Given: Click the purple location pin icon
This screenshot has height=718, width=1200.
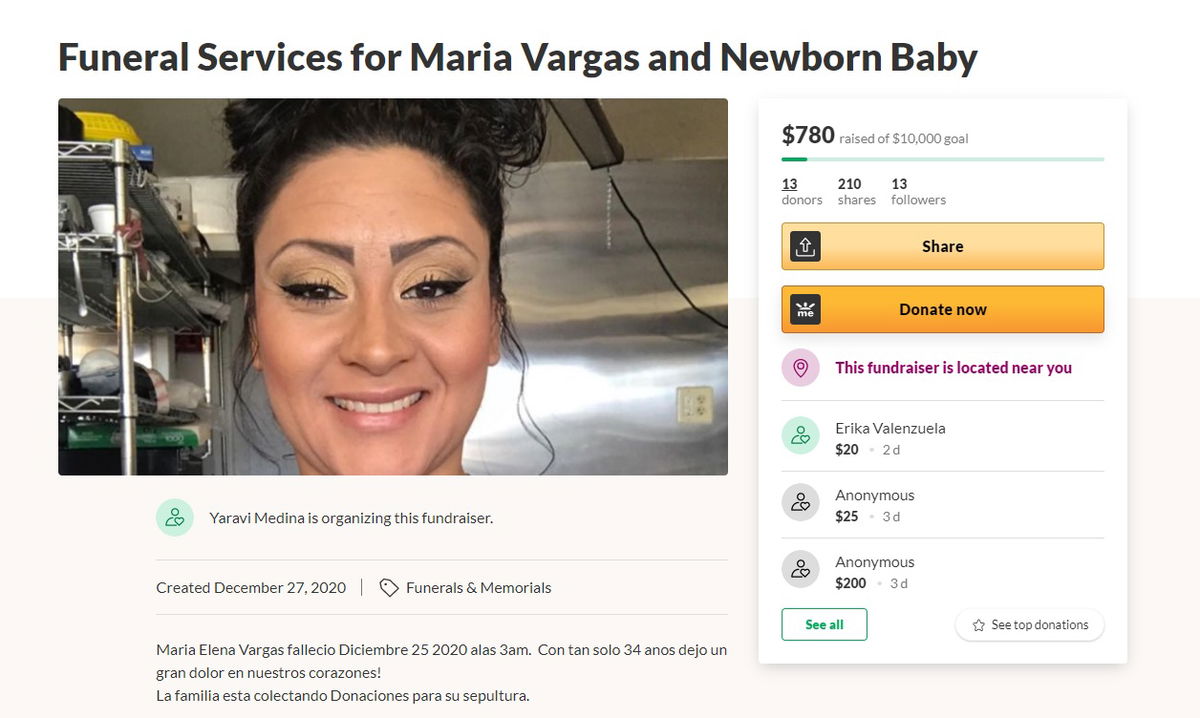Looking at the screenshot, I should click(800, 368).
